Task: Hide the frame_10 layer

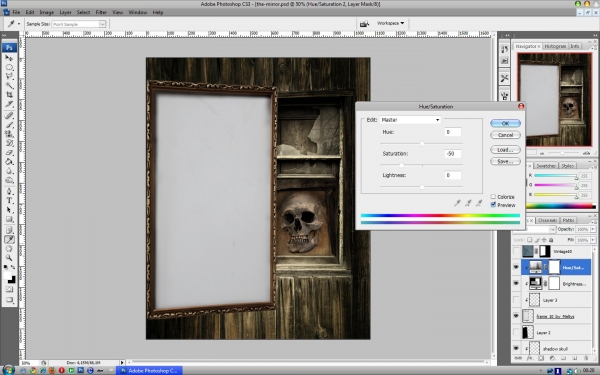Action: click(x=516, y=316)
